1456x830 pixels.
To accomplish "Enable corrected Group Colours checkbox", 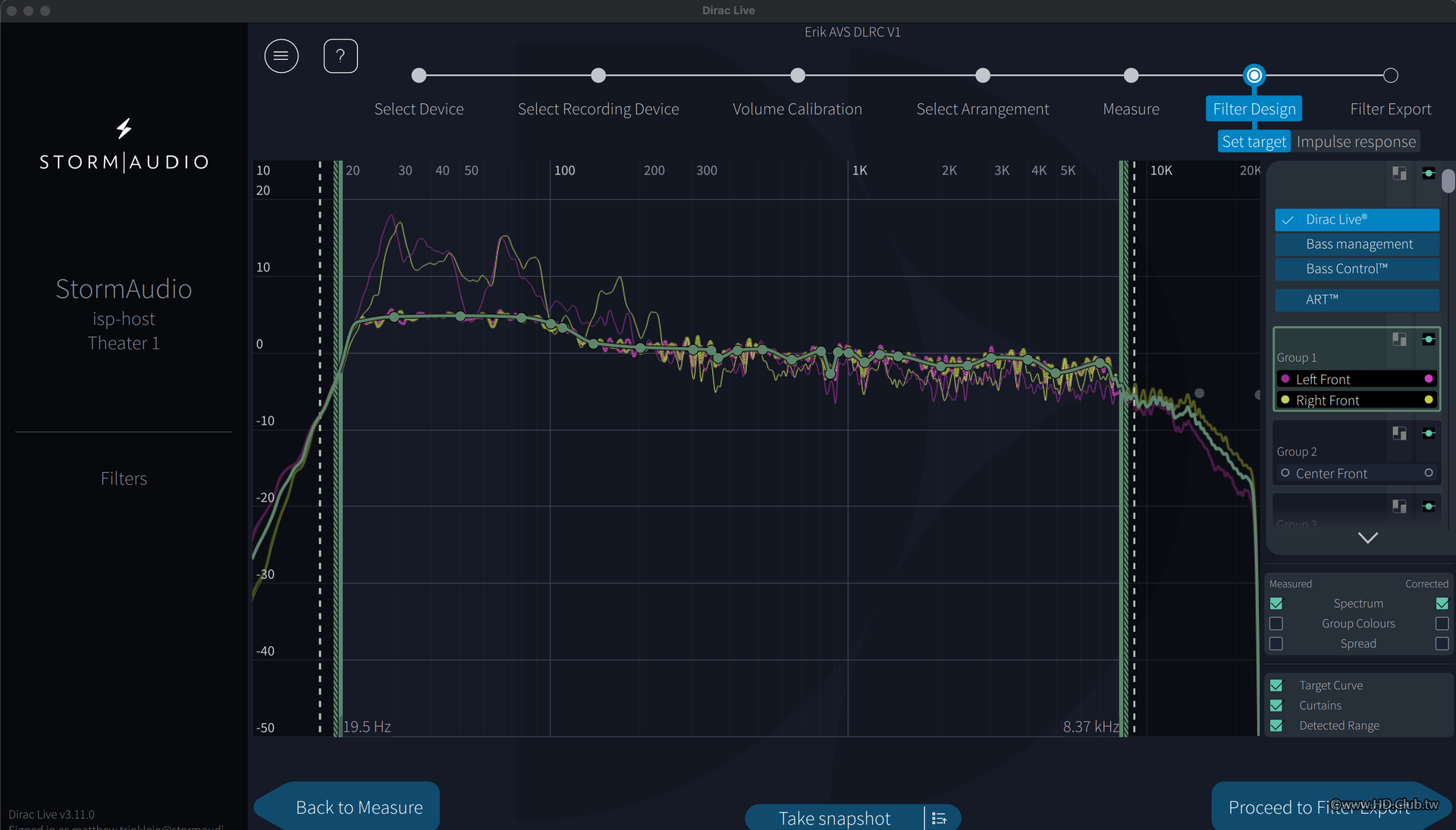I will [1442, 623].
